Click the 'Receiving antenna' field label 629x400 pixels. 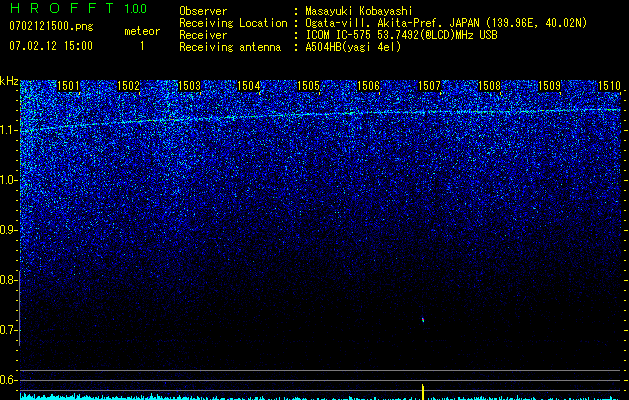tap(230, 47)
